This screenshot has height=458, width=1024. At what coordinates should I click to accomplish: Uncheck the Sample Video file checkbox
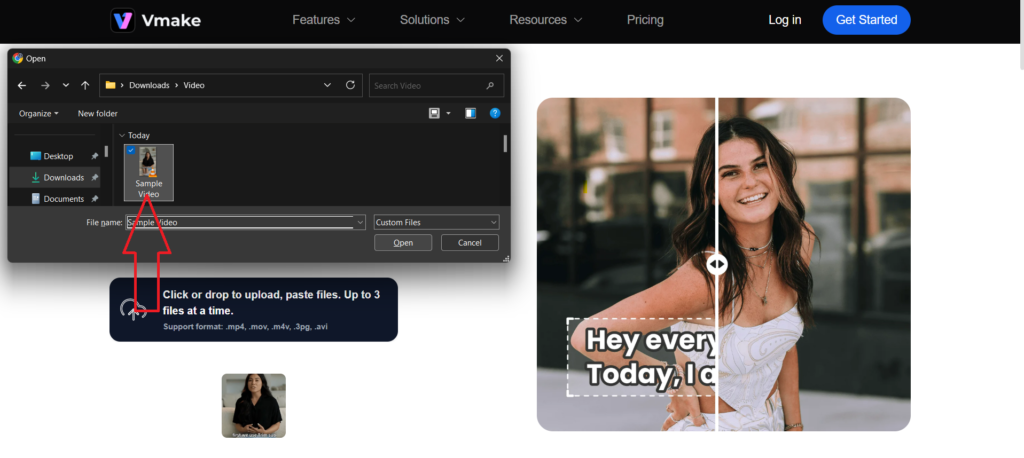[131, 151]
